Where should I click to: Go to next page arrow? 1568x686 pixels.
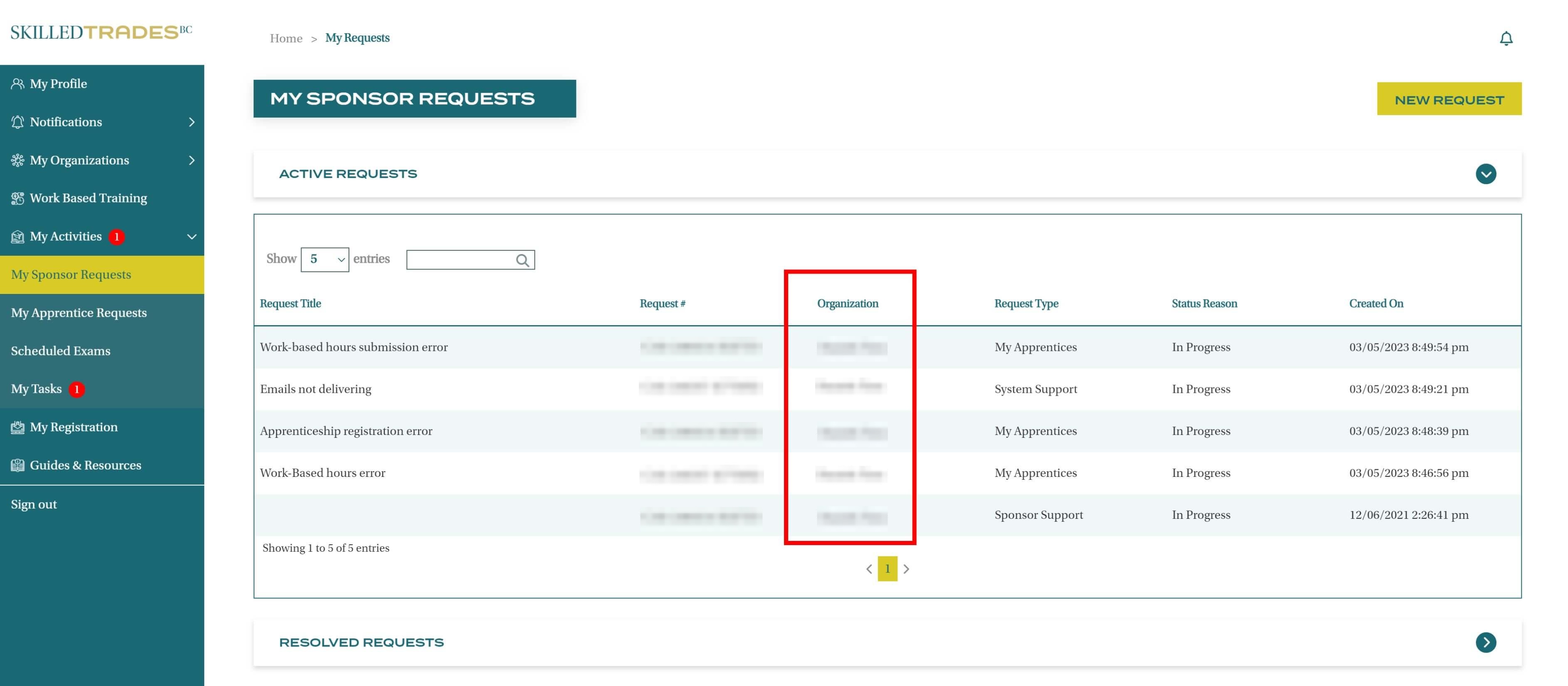906,568
